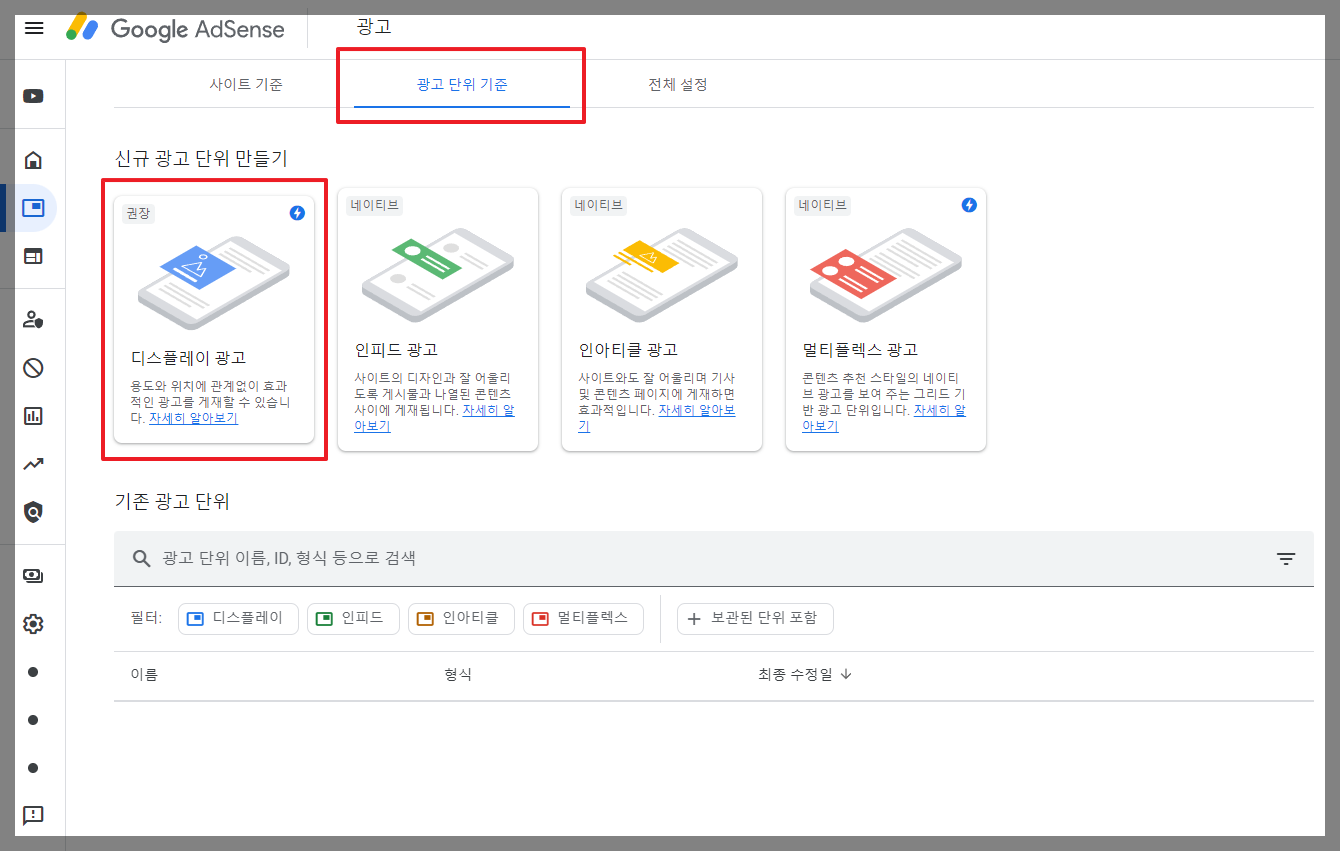The width and height of the screenshot is (1340, 851).
Task: Expand the navigation hamburger menu
Action: (x=33, y=28)
